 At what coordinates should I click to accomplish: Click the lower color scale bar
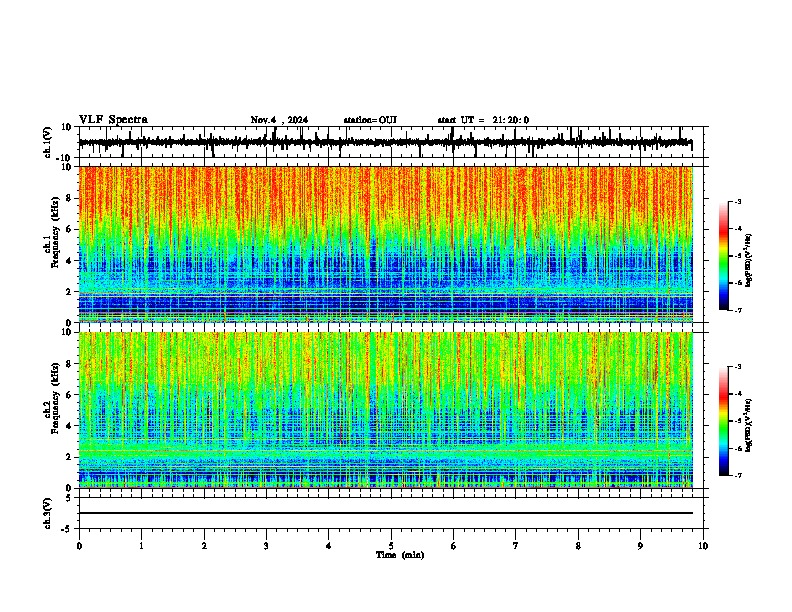pyautogui.click(x=724, y=421)
